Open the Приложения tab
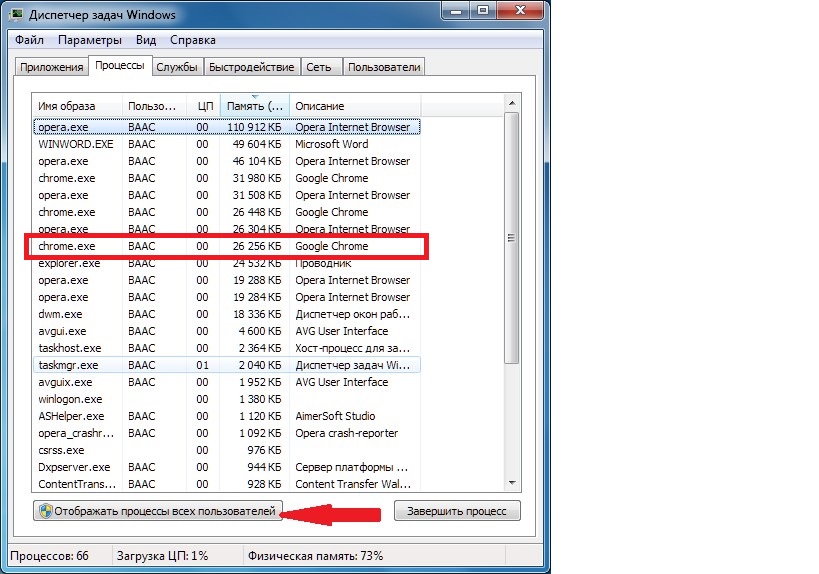 50,67
